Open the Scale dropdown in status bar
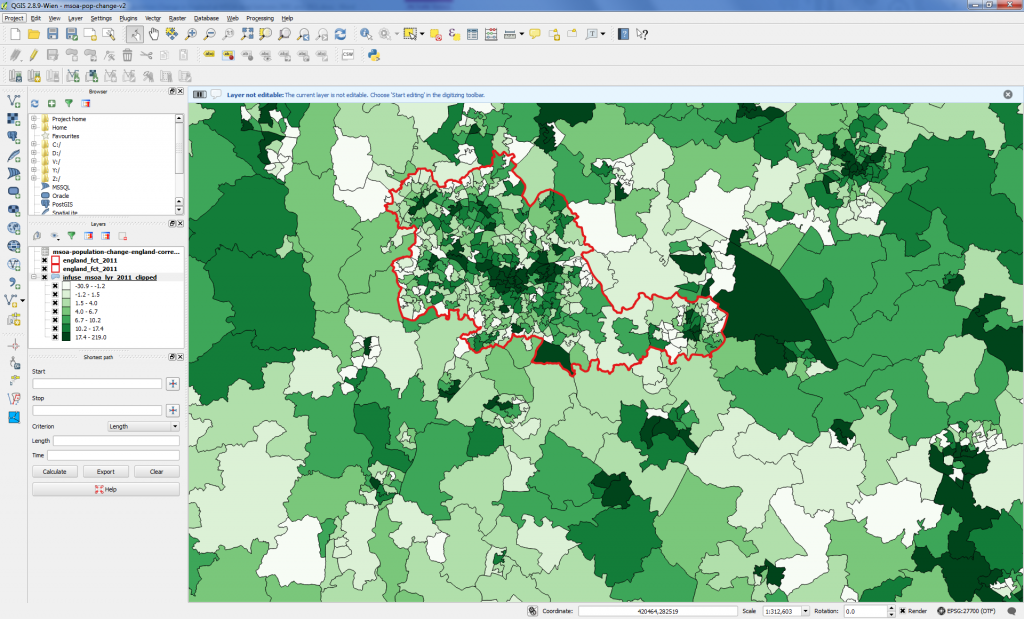The width and height of the screenshot is (1024, 619). pyautogui.click(x=805, y=611)
